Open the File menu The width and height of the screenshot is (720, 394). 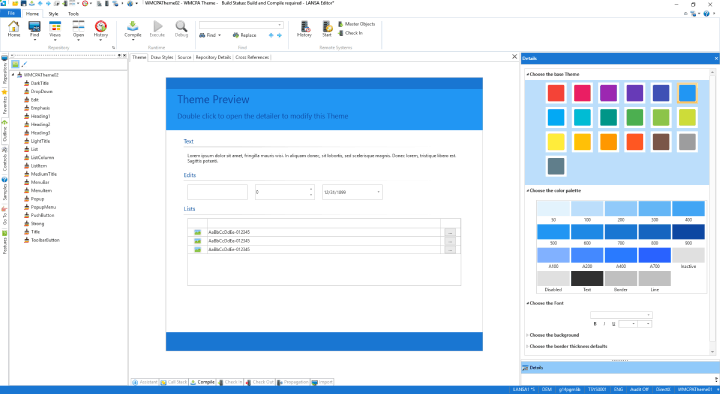11,13
